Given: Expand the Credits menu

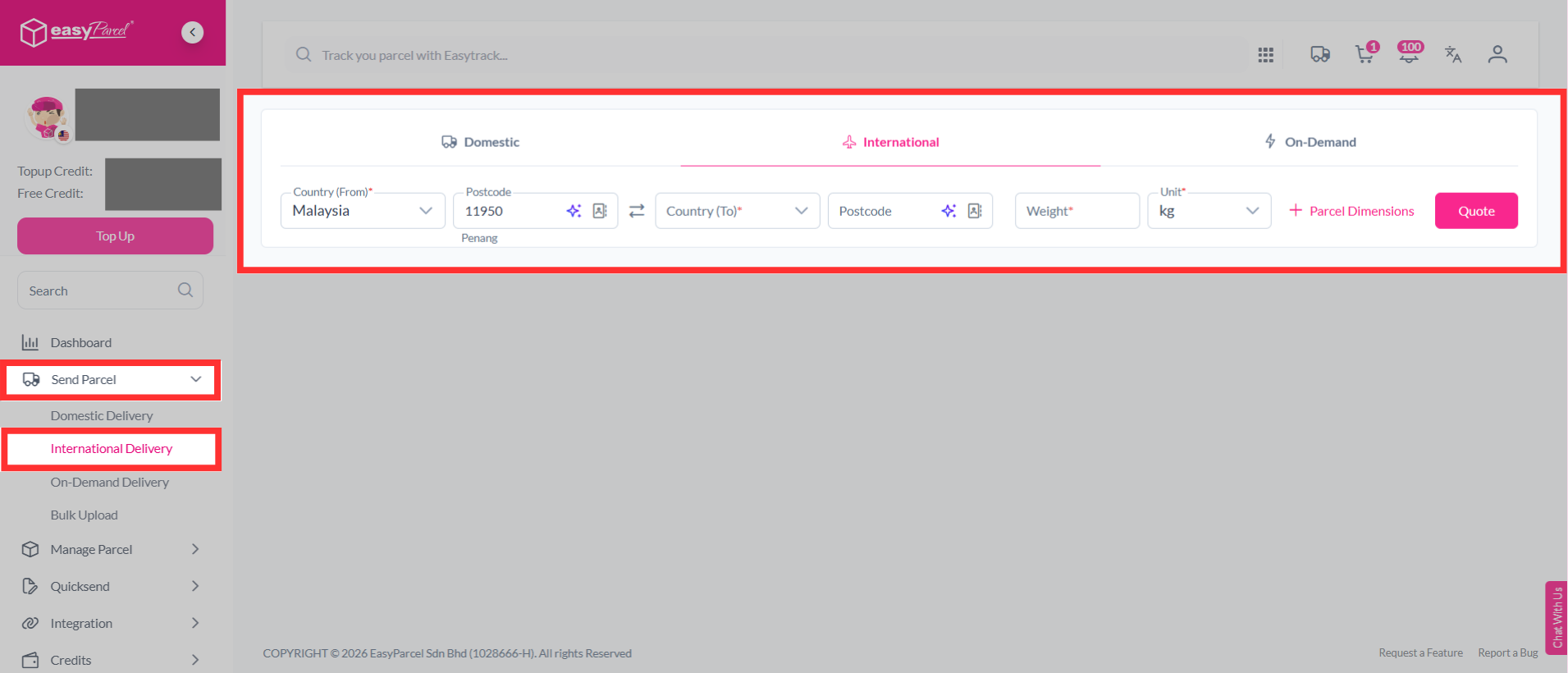Looking at the screenshot, I should click(x=111, y=660).
